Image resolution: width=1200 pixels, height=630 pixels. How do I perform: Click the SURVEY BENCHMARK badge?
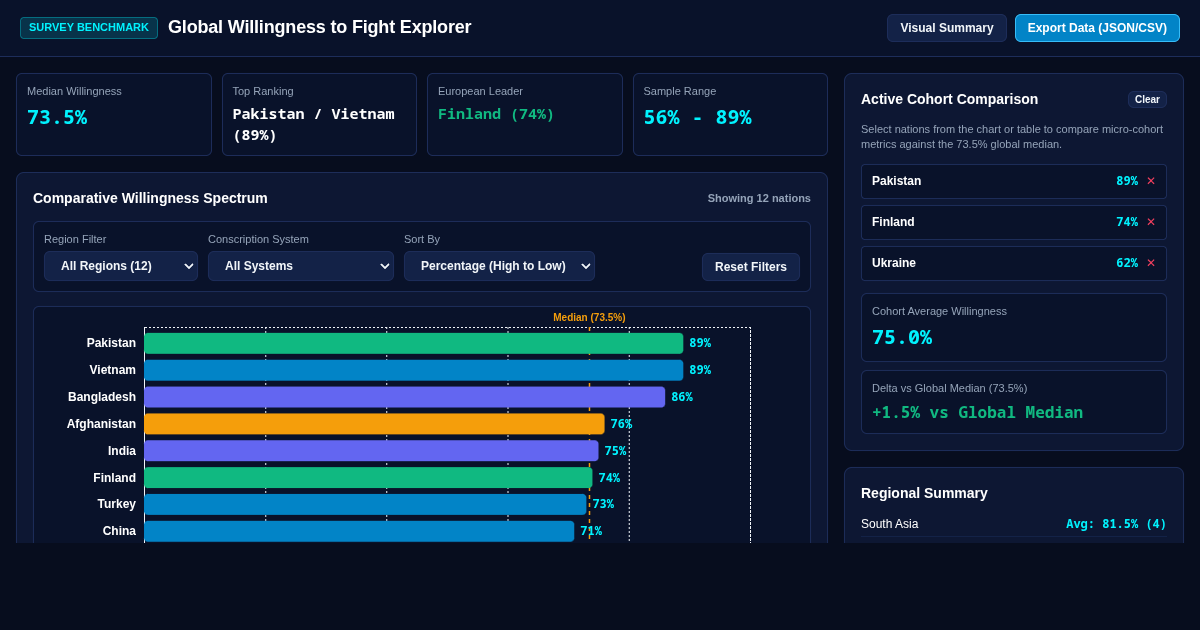click(x=89, y=28)
